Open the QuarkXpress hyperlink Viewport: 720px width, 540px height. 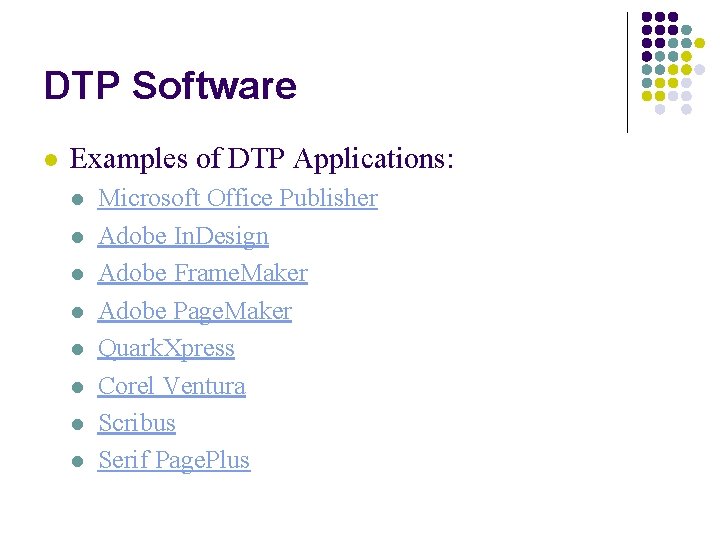coord(166,348)
